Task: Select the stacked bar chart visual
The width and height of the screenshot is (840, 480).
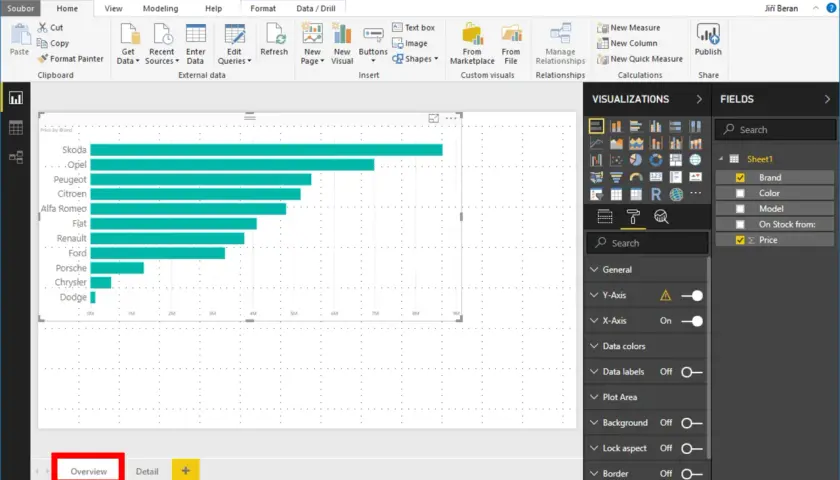Action: [x=596, y=126]
